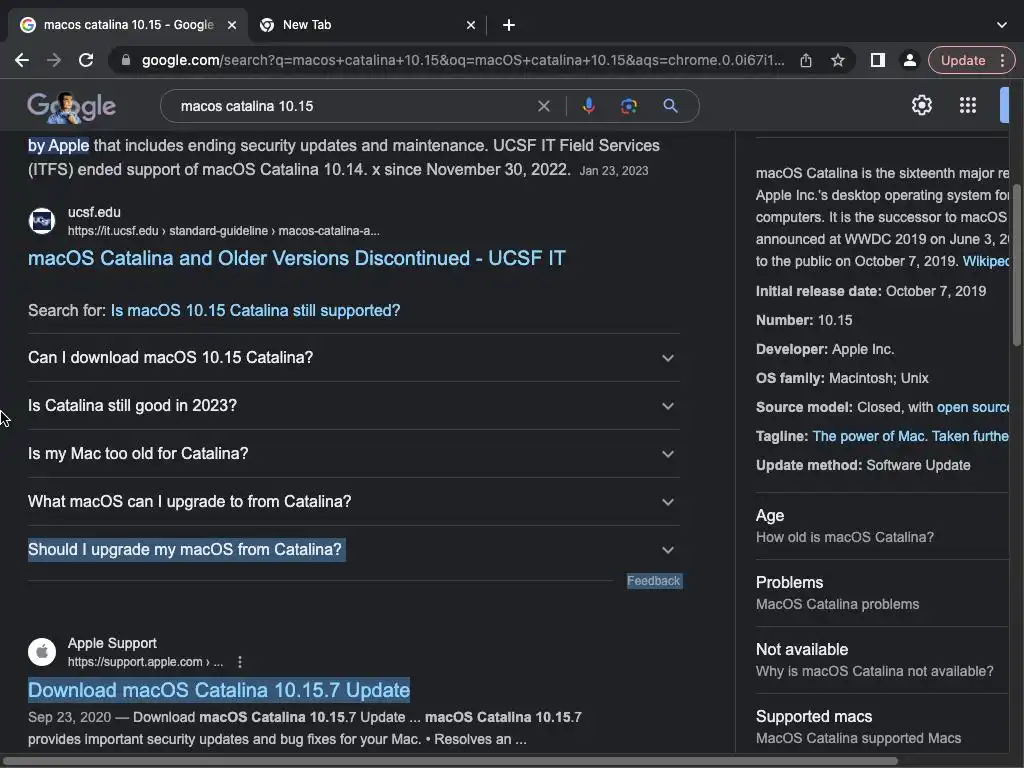1024x768 pixels.
Task: Expand "Can I download macOS 10.15 Catalina?"
Action: click(x=667, y=358)
